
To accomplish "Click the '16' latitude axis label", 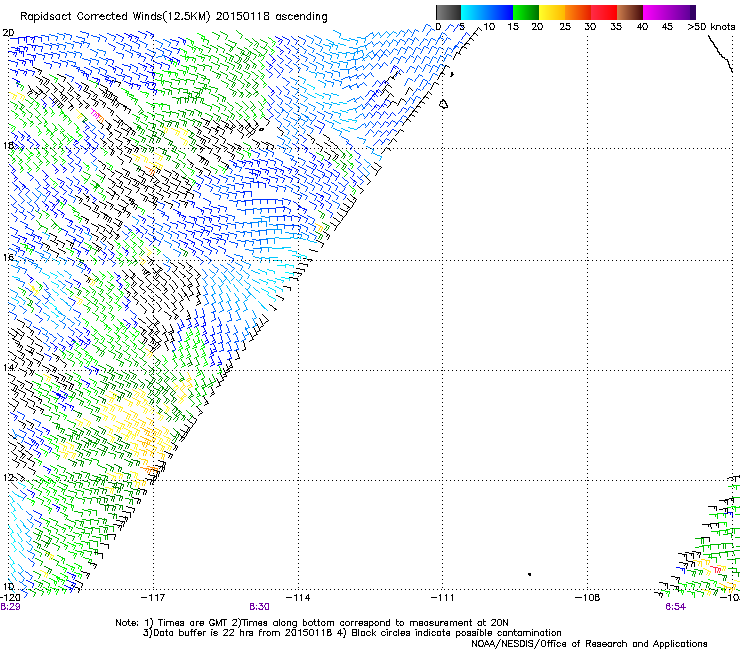I will click(8, 258).
